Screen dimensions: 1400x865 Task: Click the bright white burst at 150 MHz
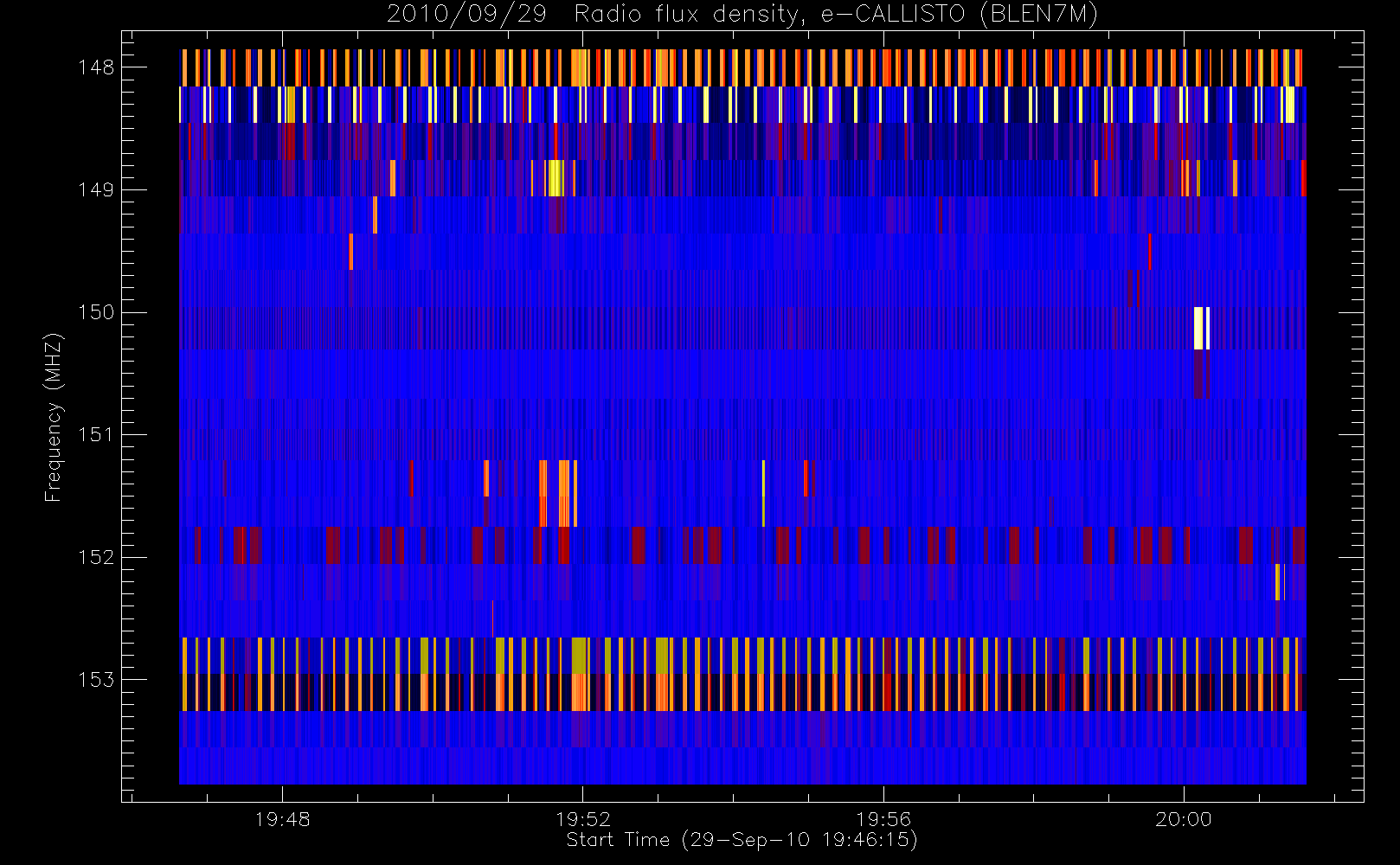click(x=1202, y=328)
